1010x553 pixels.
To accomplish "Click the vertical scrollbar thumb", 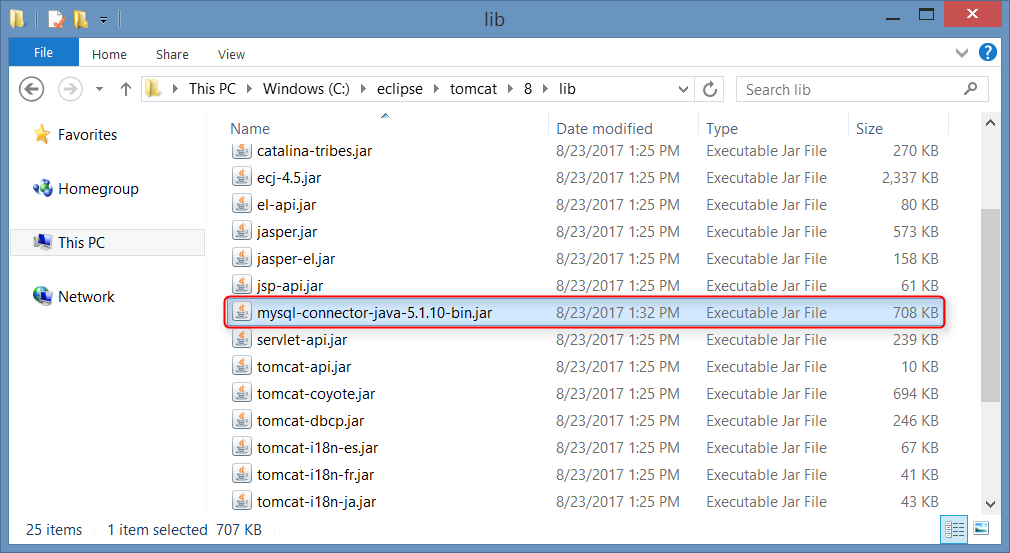I will tap(990, 305).
